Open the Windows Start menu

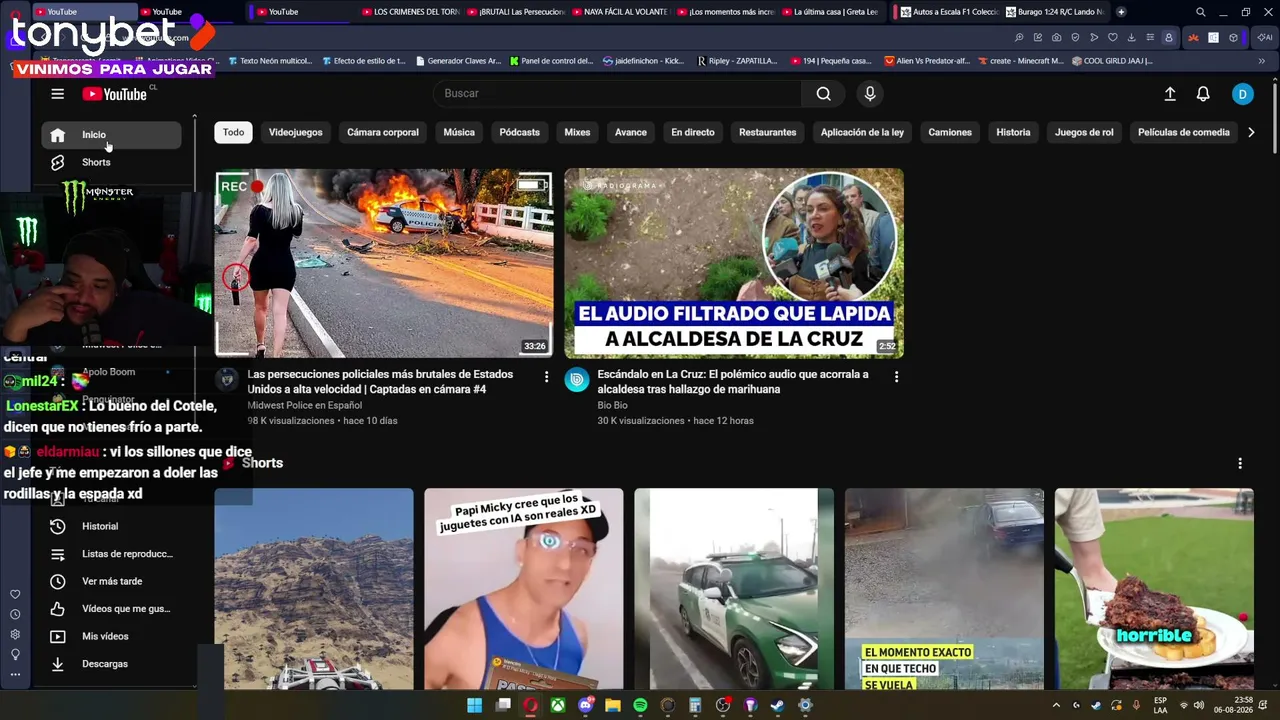475,705
